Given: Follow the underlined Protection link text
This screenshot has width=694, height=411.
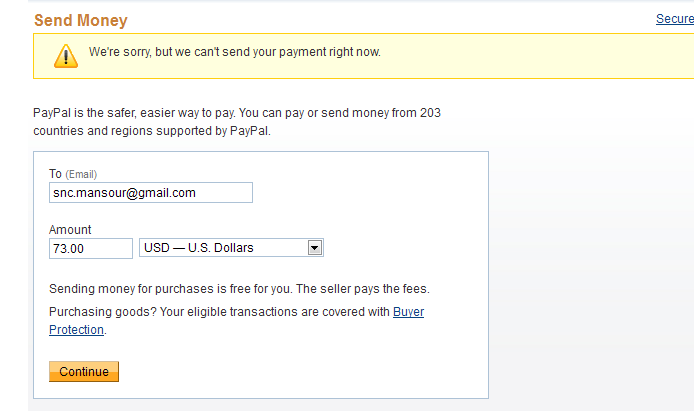Looking at the screenshot, I should [x=76, y=330].
